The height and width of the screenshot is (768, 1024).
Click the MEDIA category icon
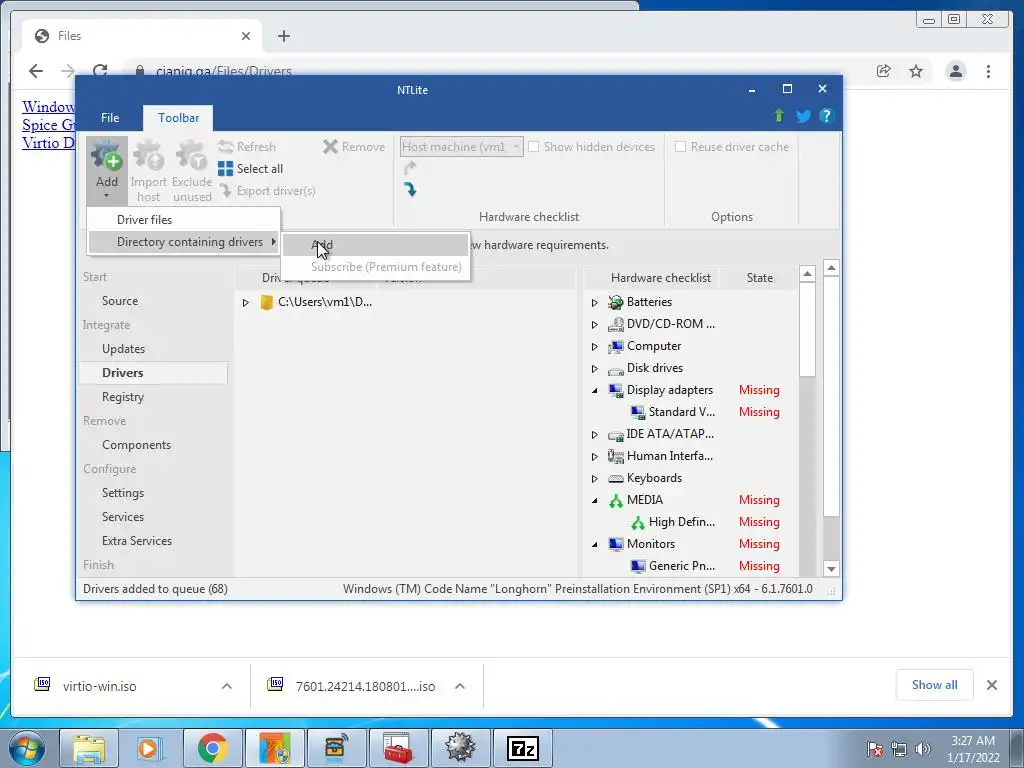point(615,500)
